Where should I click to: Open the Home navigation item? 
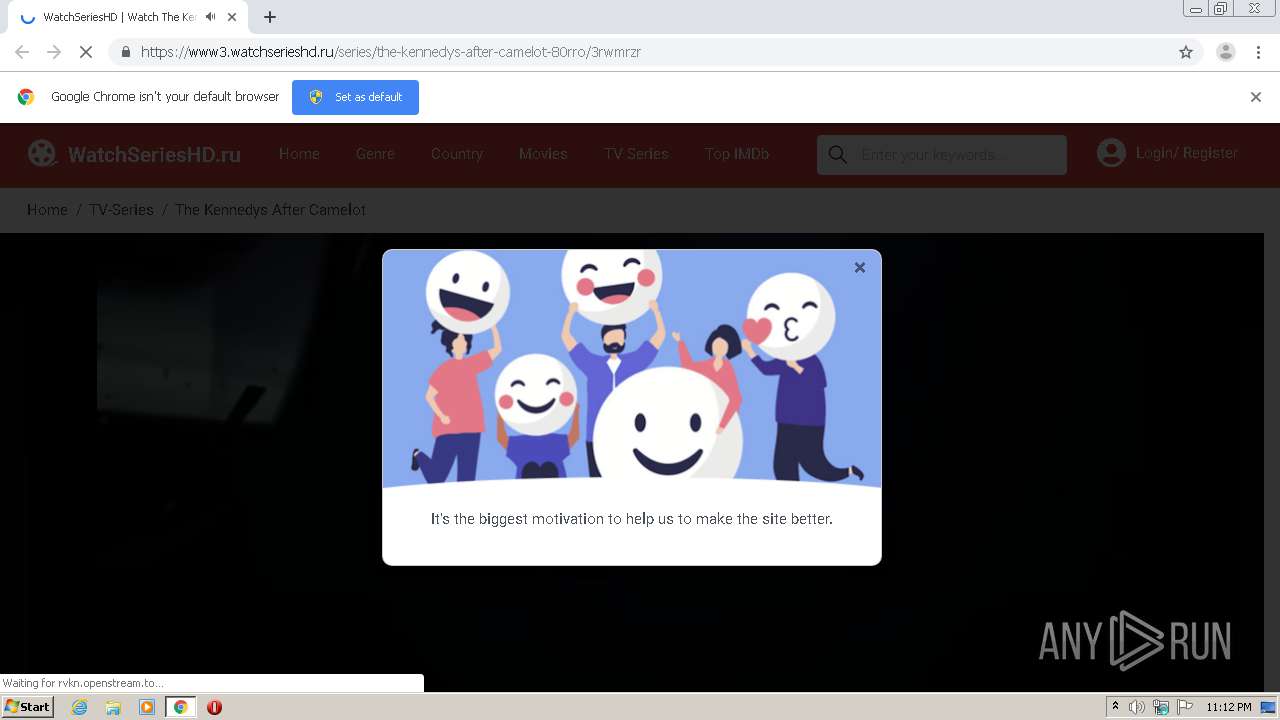299,154
